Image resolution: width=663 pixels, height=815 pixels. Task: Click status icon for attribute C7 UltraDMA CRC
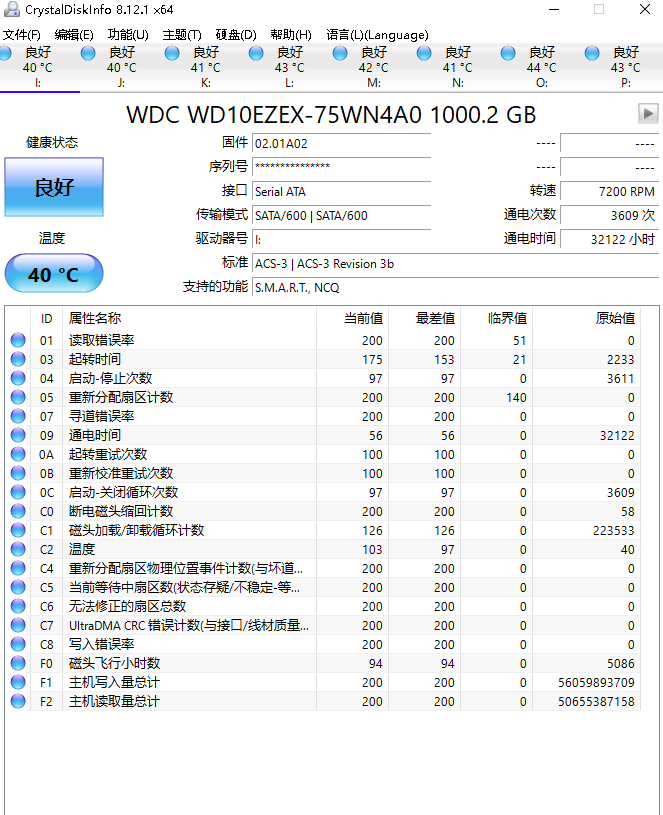coord(18,625)
